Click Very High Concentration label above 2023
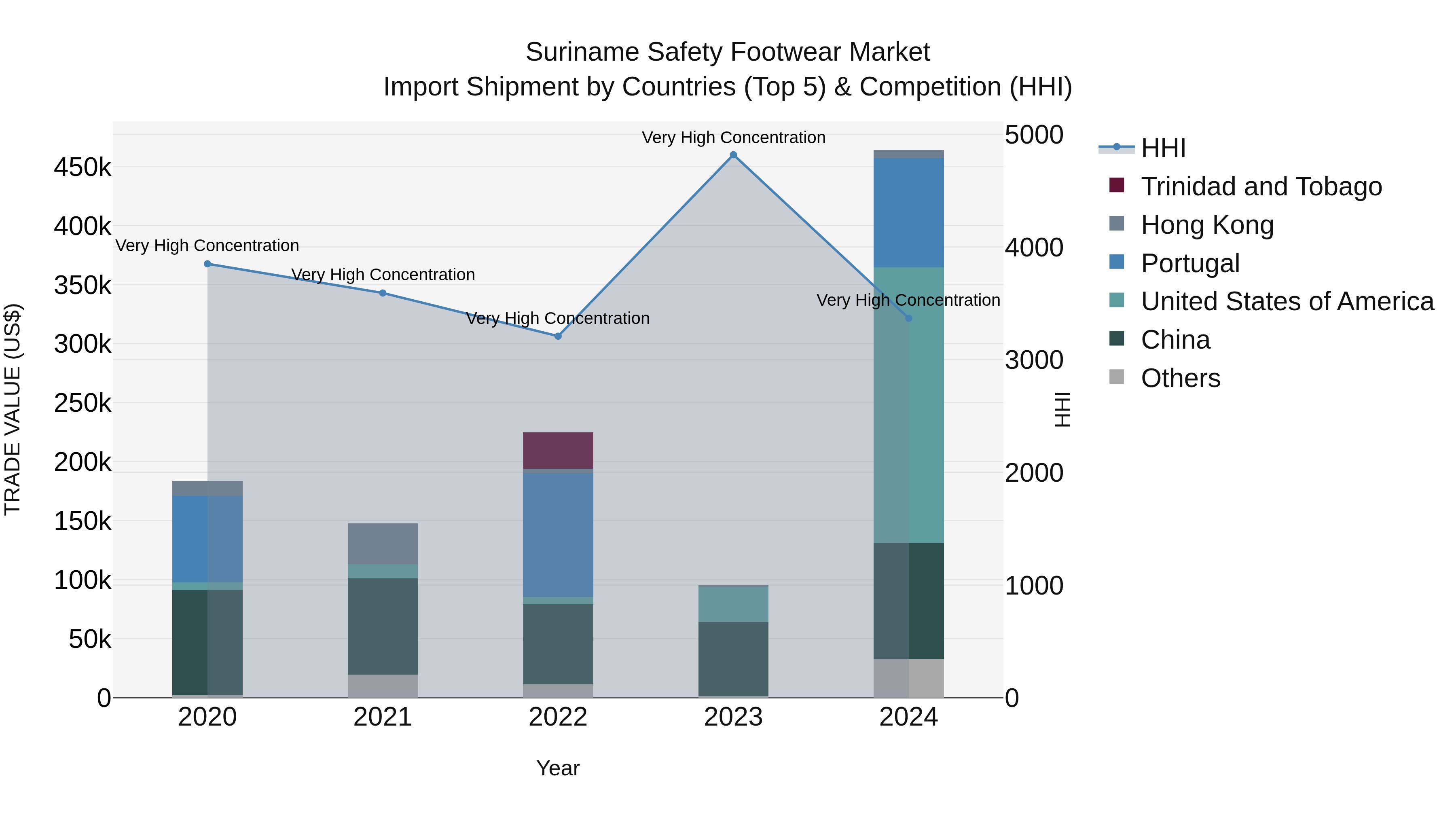This screenshot has width=1456, height=819. 733,138
